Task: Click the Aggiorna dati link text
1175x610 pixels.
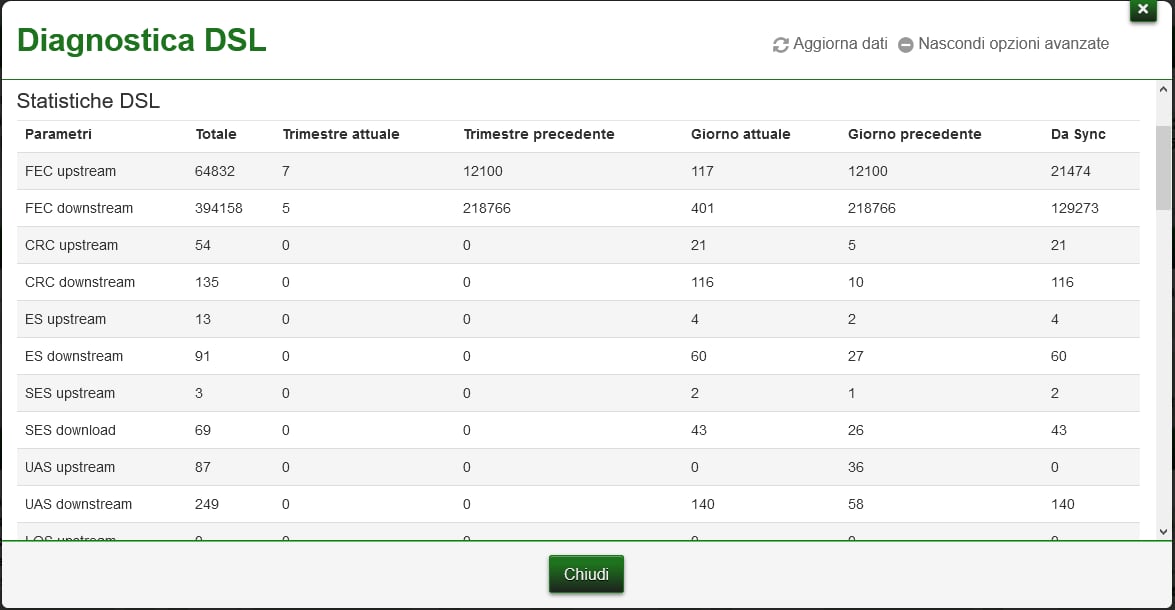Action: tap(840, 44)
